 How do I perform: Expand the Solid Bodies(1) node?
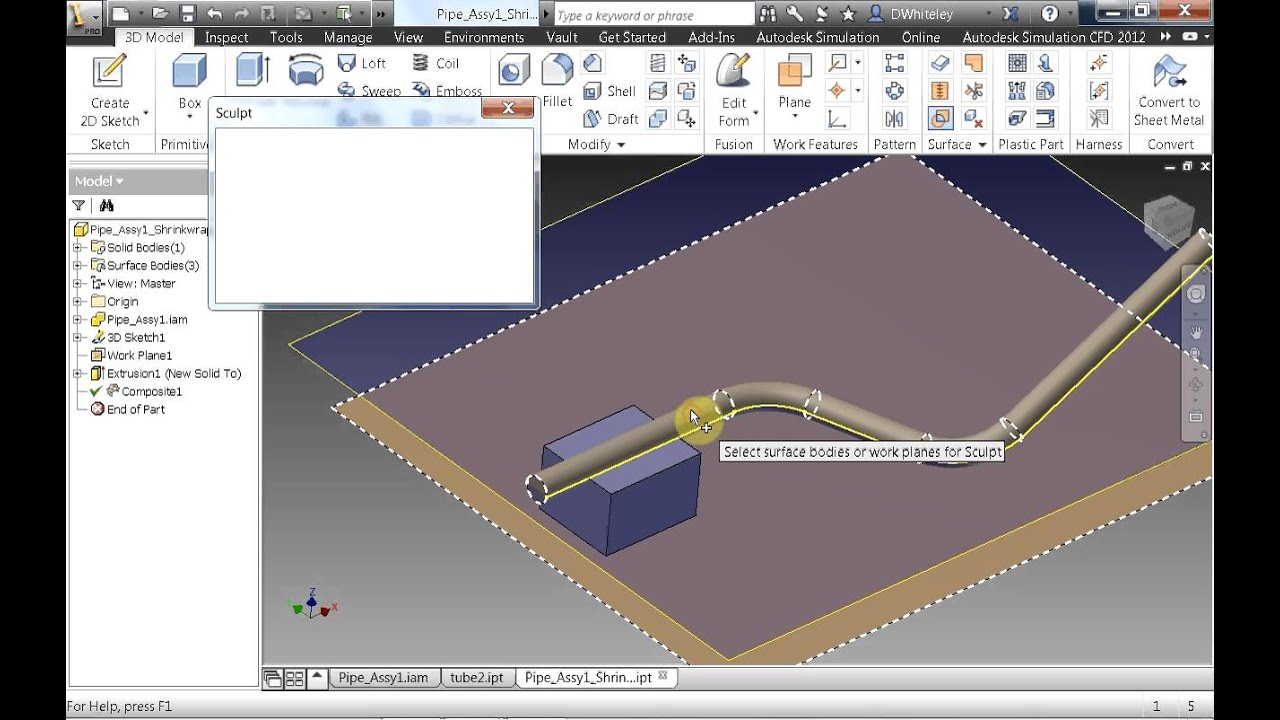(78, 248)
